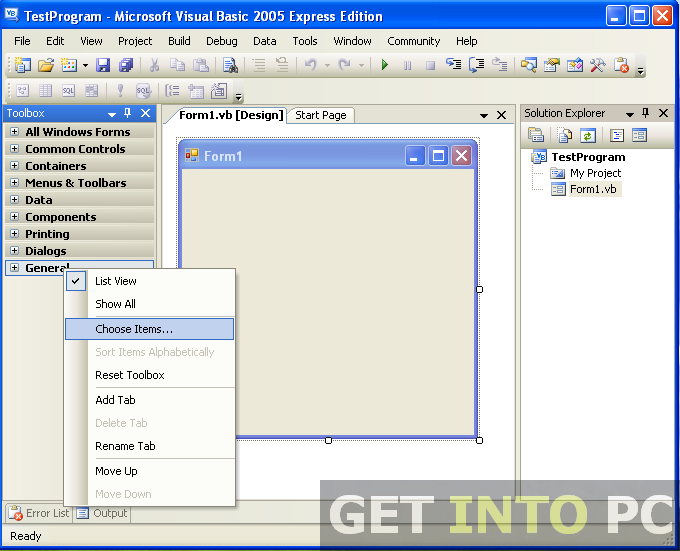Image resolution: width=680 pixels, height=551 pixels.
Task: Click the Open File folder icon
Action: pyautogui.click(x=46, y=65)
